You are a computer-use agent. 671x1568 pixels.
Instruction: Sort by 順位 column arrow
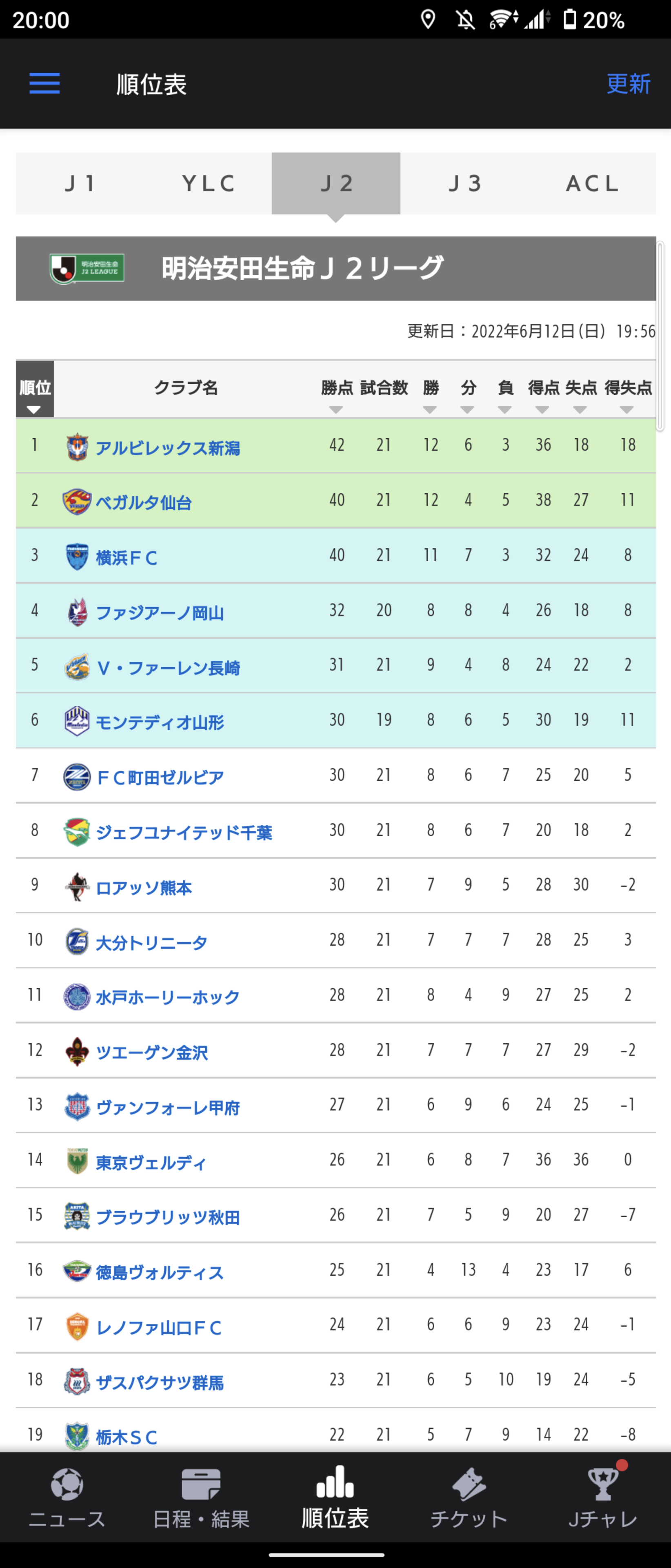coord(34,410)
